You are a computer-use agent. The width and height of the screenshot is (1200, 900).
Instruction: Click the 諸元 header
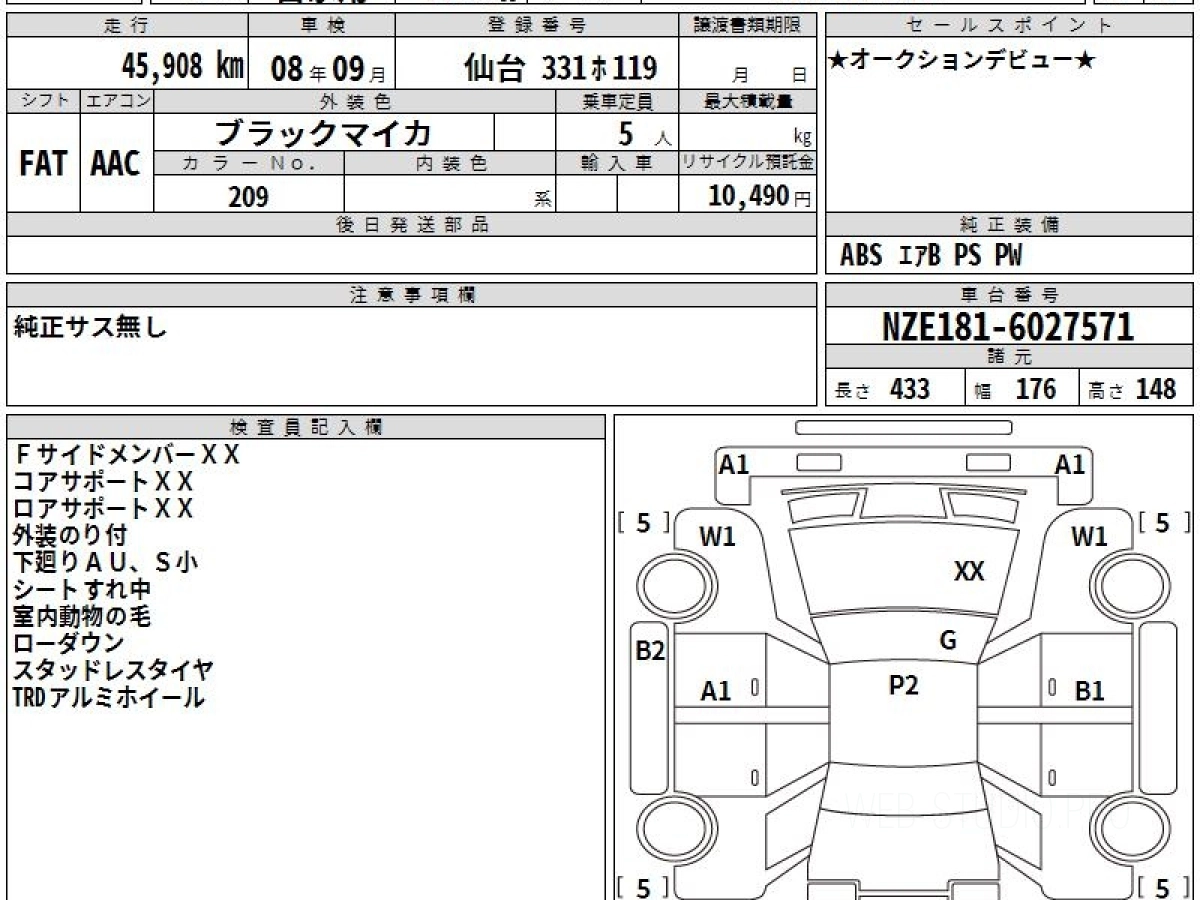(1010, 357)
